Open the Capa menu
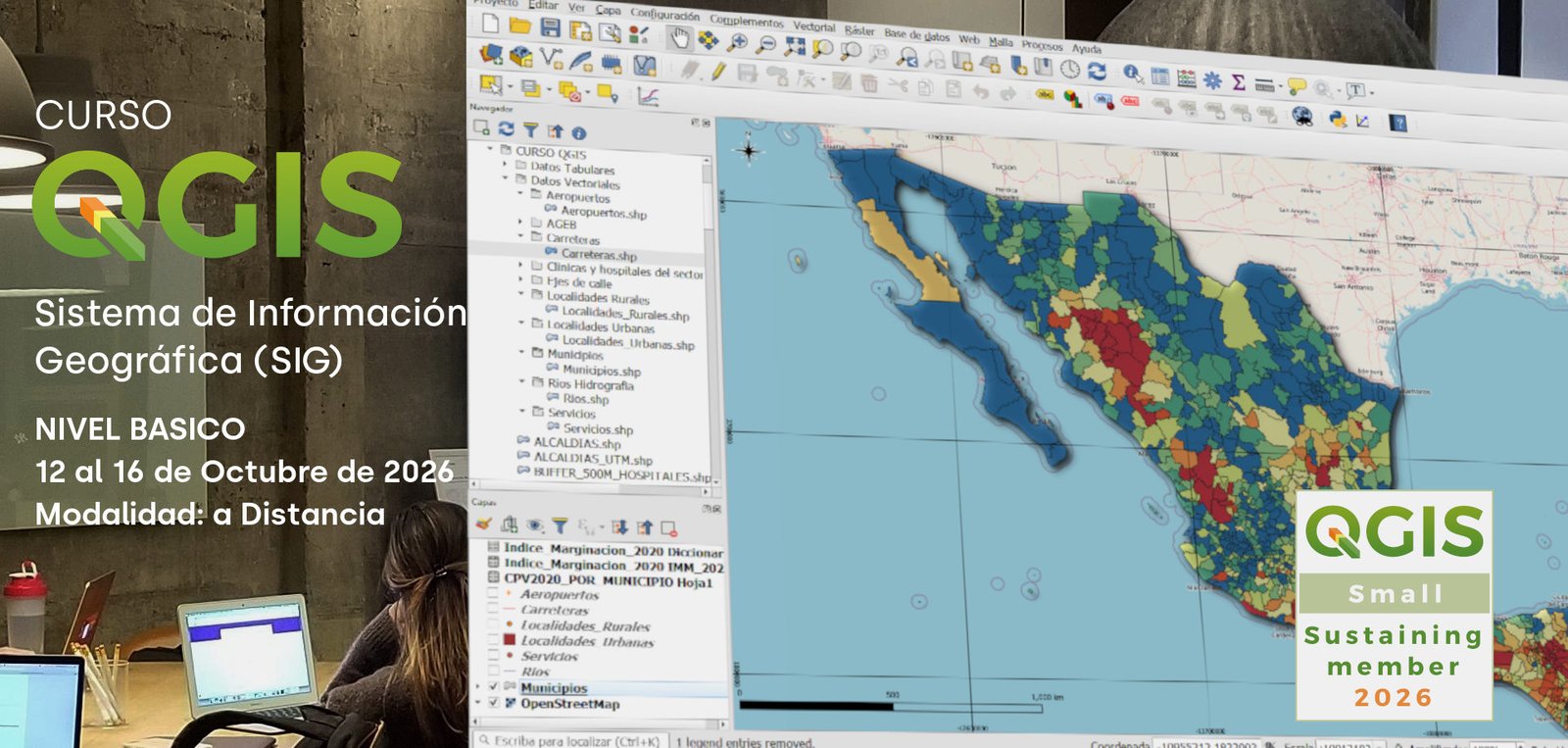 coord(608,10)
